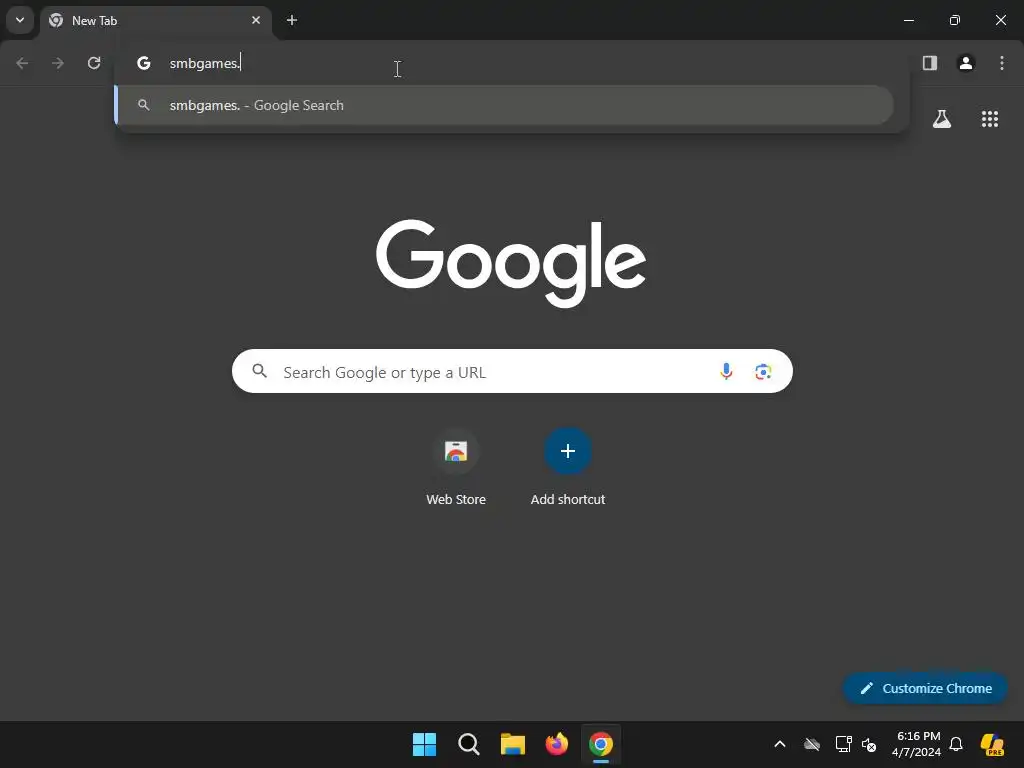This screenshot has width=1024, height=768.
Task: Open the tab search dropdown arrow
Action: [20, 20]
